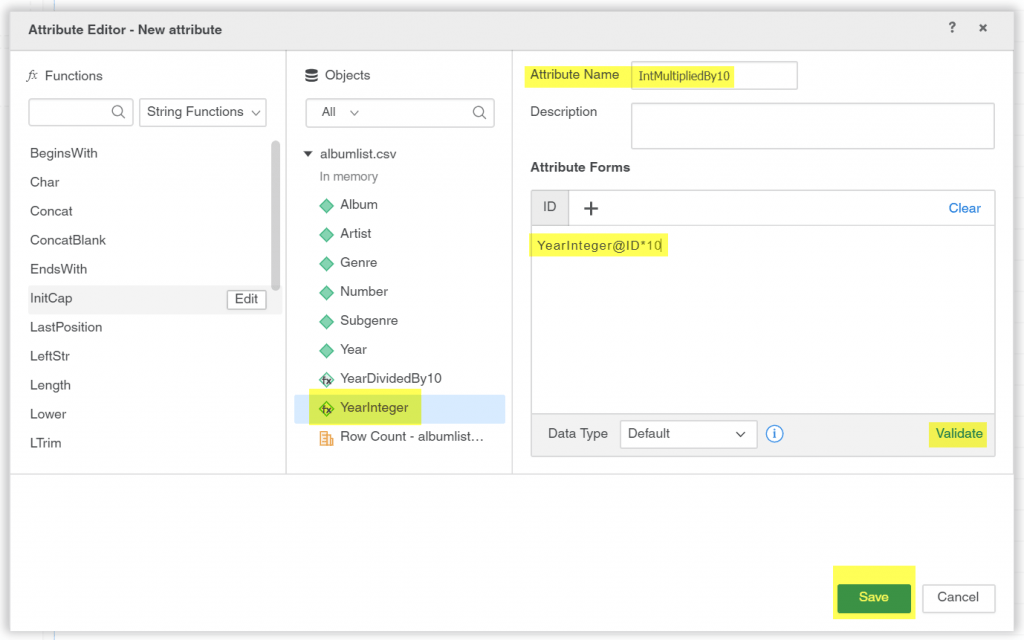Select the Album object label
This screenshot has width=1024, height=640.
tap(359, 204)
